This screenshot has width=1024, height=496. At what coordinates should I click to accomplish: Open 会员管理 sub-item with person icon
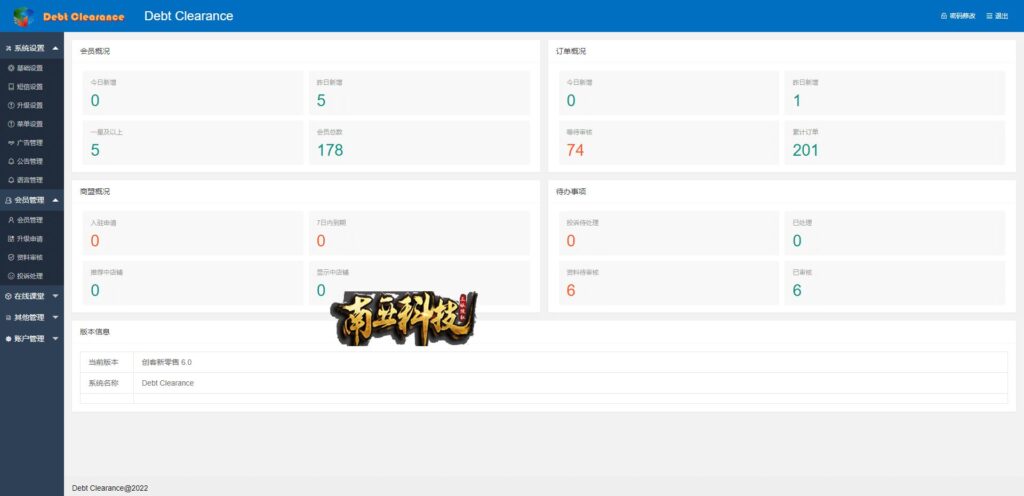(x=26, y=220)
